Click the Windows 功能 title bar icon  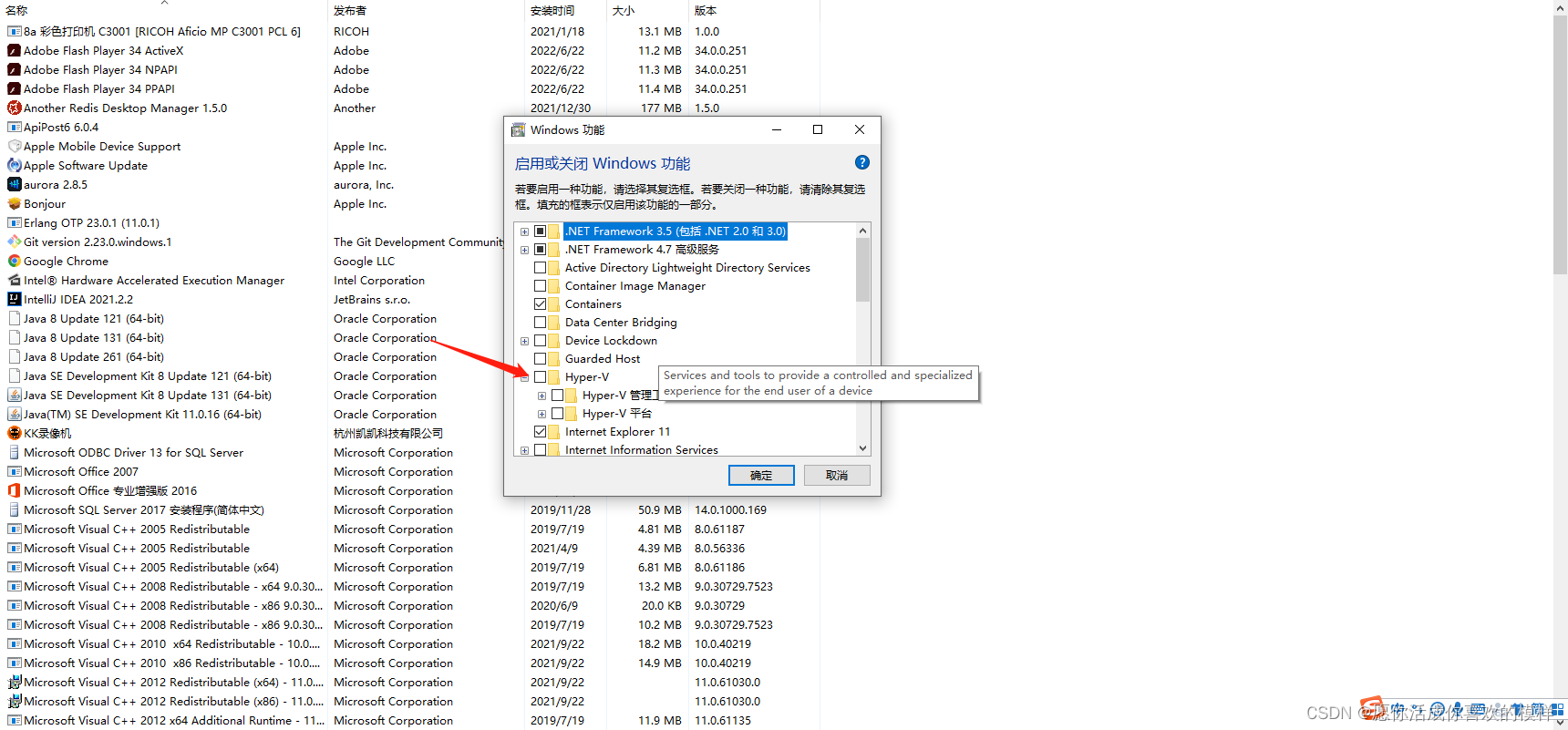[x=519, y=129]
